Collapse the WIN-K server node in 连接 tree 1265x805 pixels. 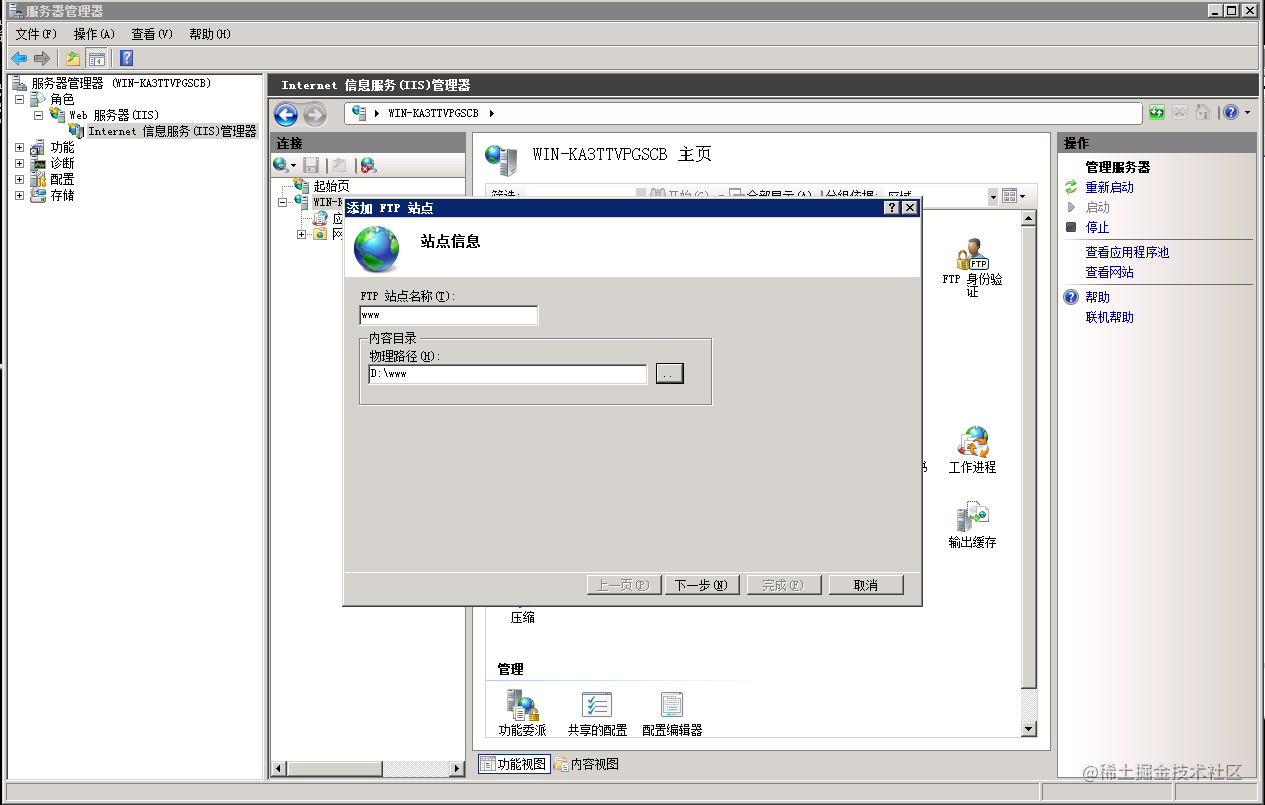point(283,202)
